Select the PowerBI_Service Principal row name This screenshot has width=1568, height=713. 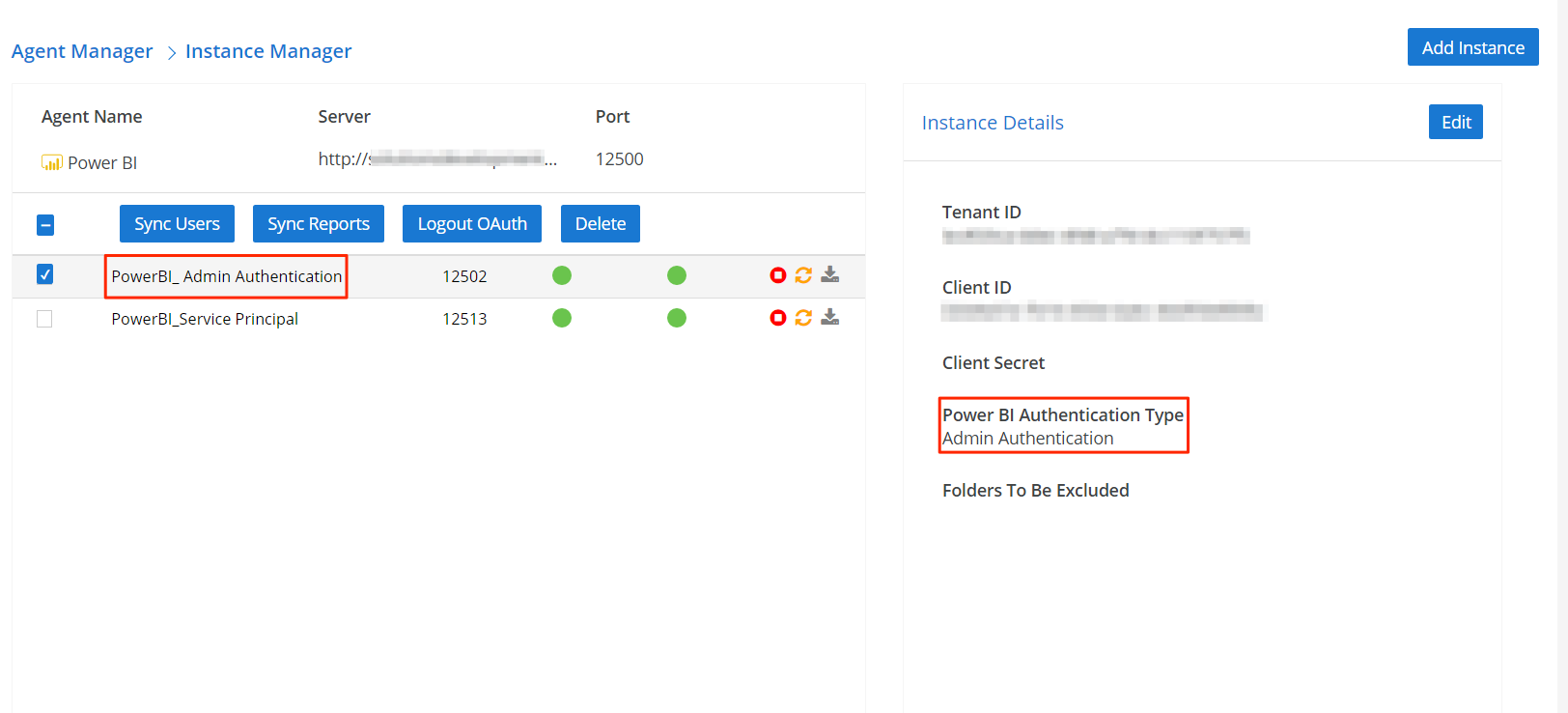coord(205,319)
